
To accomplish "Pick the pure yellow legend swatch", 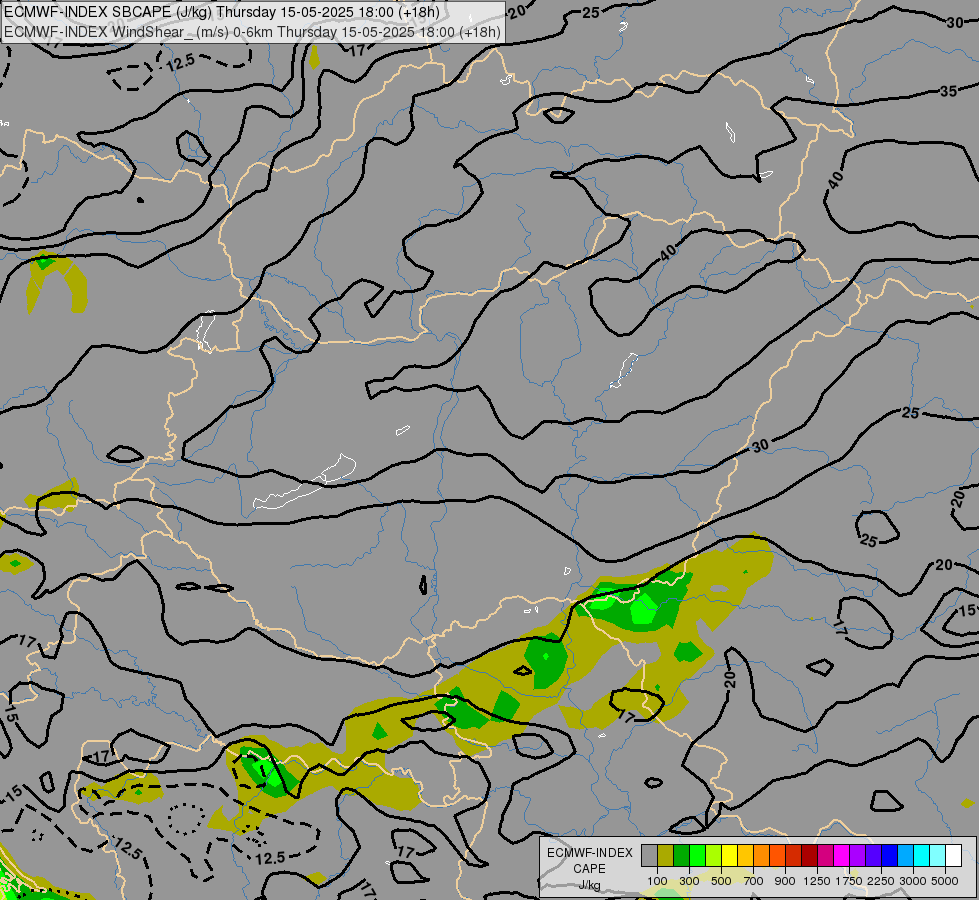I will (x=729, y=856).
